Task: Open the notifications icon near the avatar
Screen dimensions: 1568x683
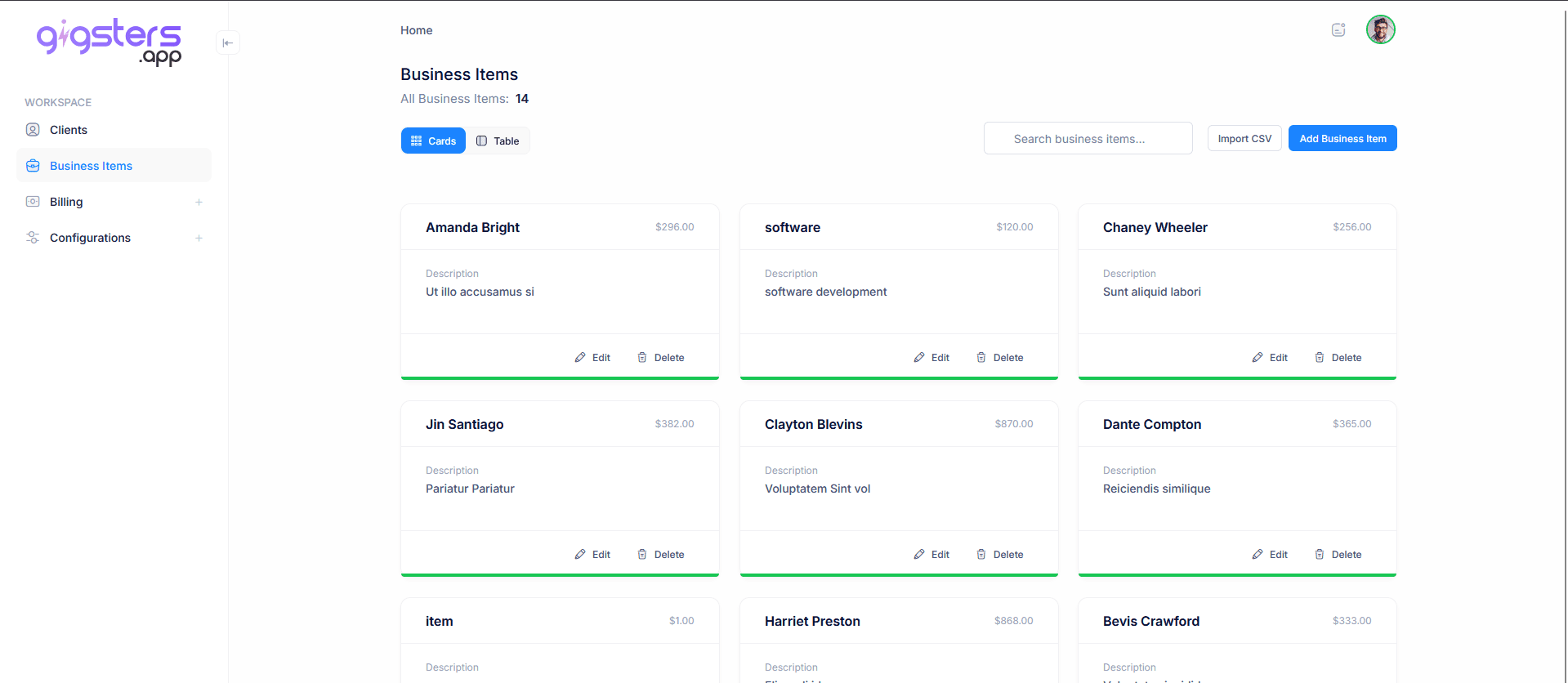Action: pyautogui.click(x=1338, y=30)
